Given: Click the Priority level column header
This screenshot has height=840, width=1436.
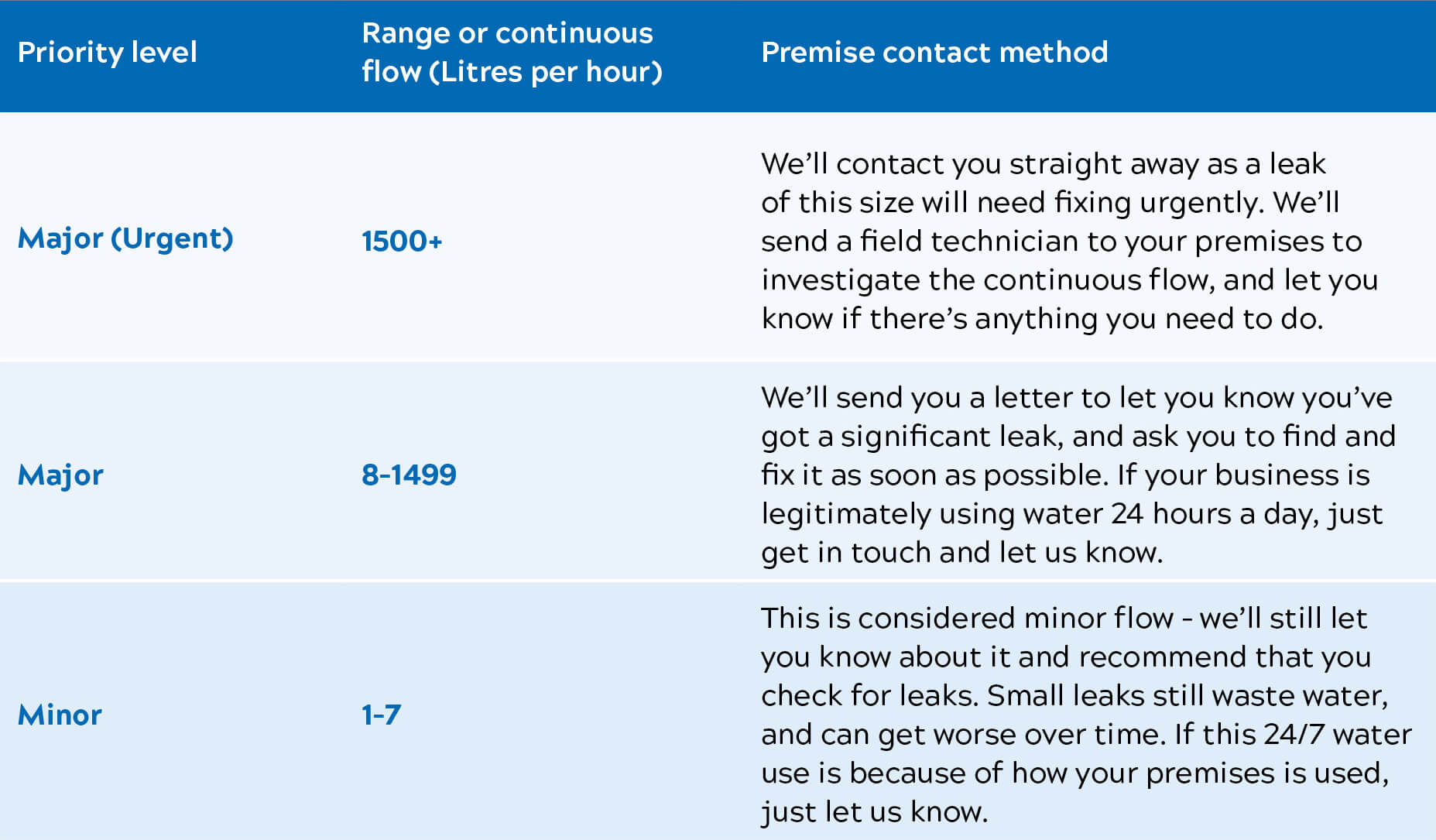Looking at the screenshot, I should 107,53.
